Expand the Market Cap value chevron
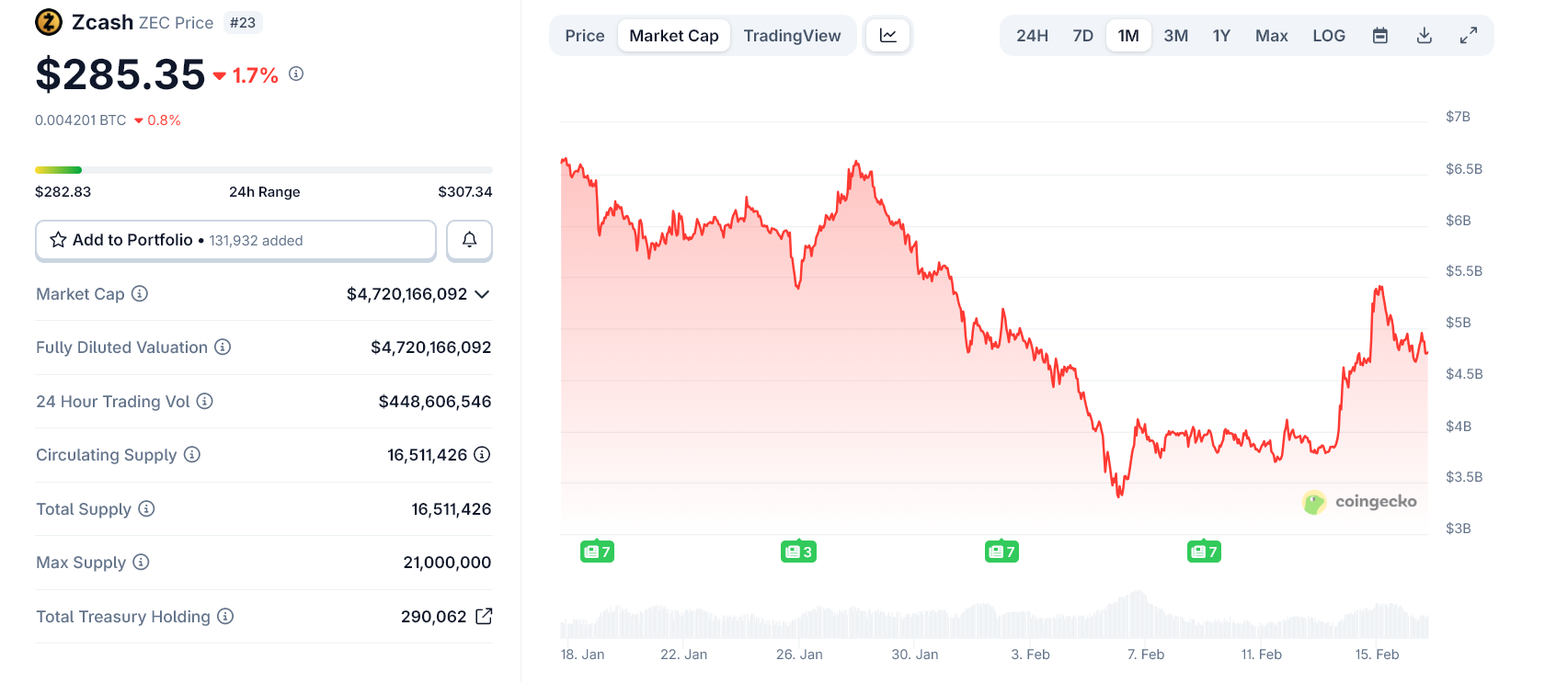The height and width of the screenshot is (683, 1568). click(482, 294)
